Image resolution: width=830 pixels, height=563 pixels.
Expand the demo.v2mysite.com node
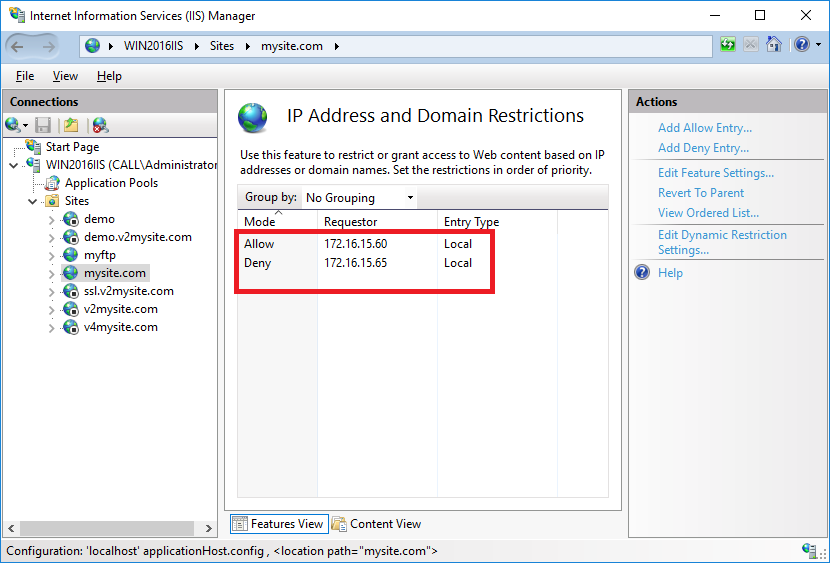point(51,238)
